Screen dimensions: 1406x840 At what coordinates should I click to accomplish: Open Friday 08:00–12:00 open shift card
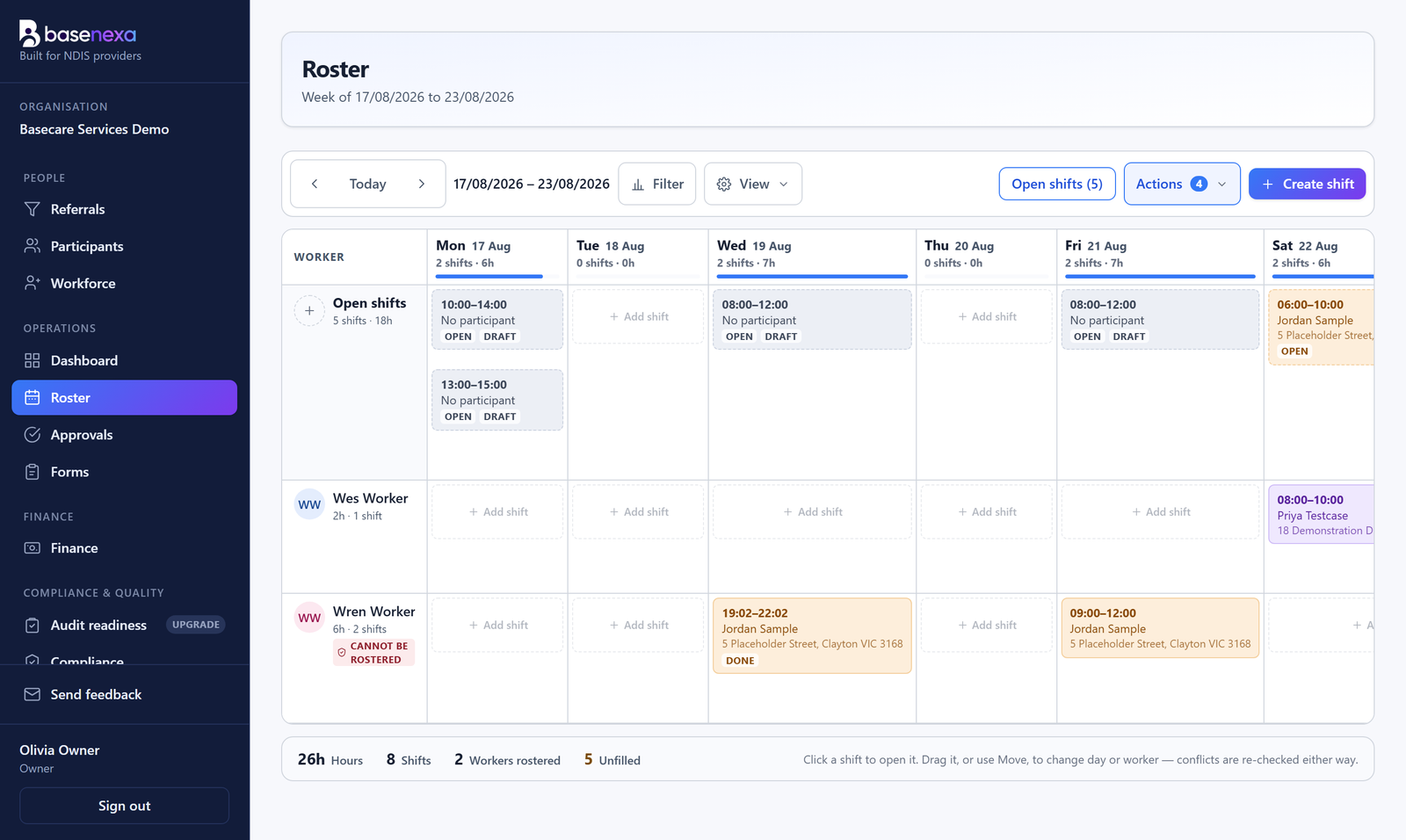(1160, 320)
